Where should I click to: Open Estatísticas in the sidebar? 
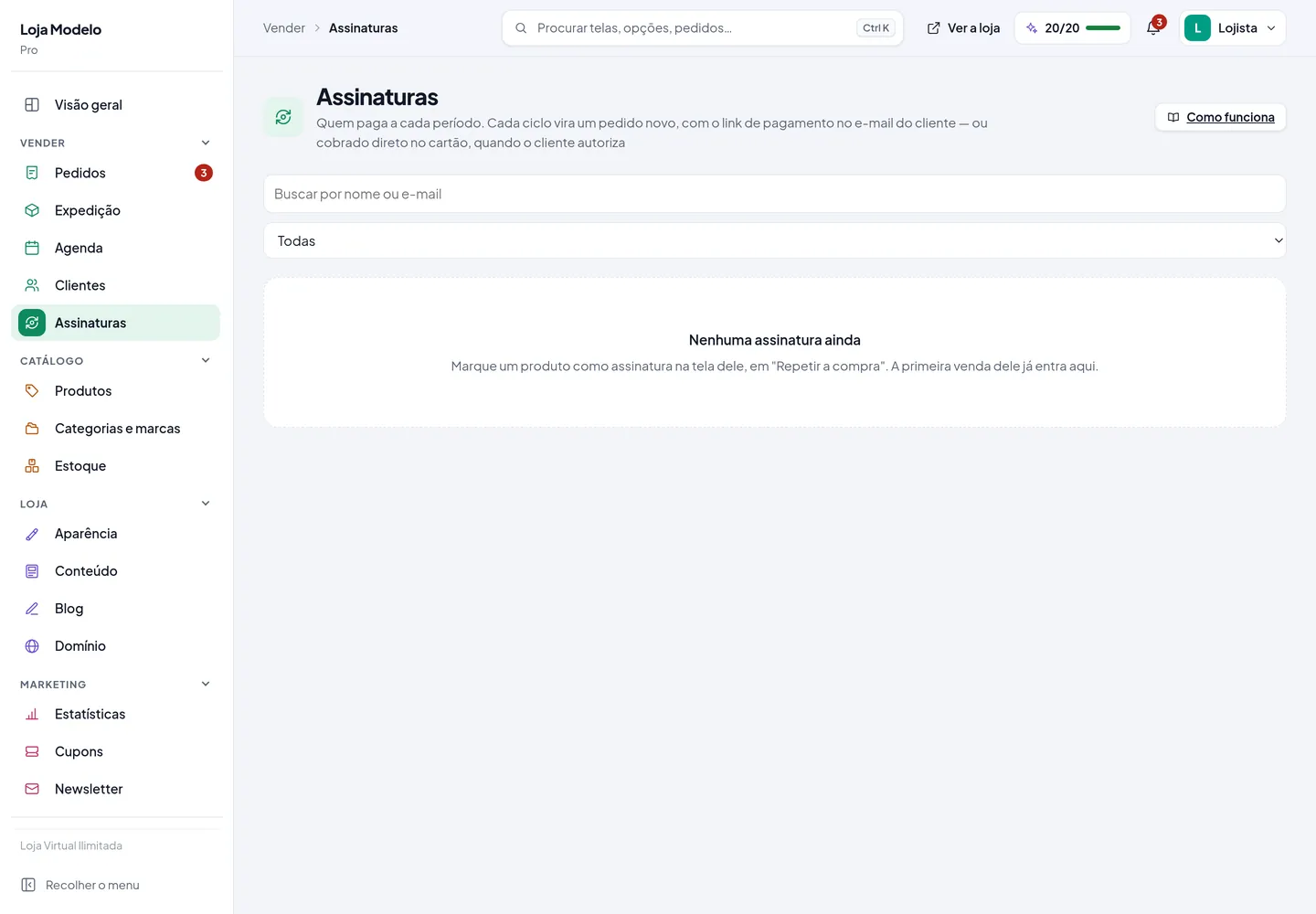pyautogui.click(x=116, y=714)
